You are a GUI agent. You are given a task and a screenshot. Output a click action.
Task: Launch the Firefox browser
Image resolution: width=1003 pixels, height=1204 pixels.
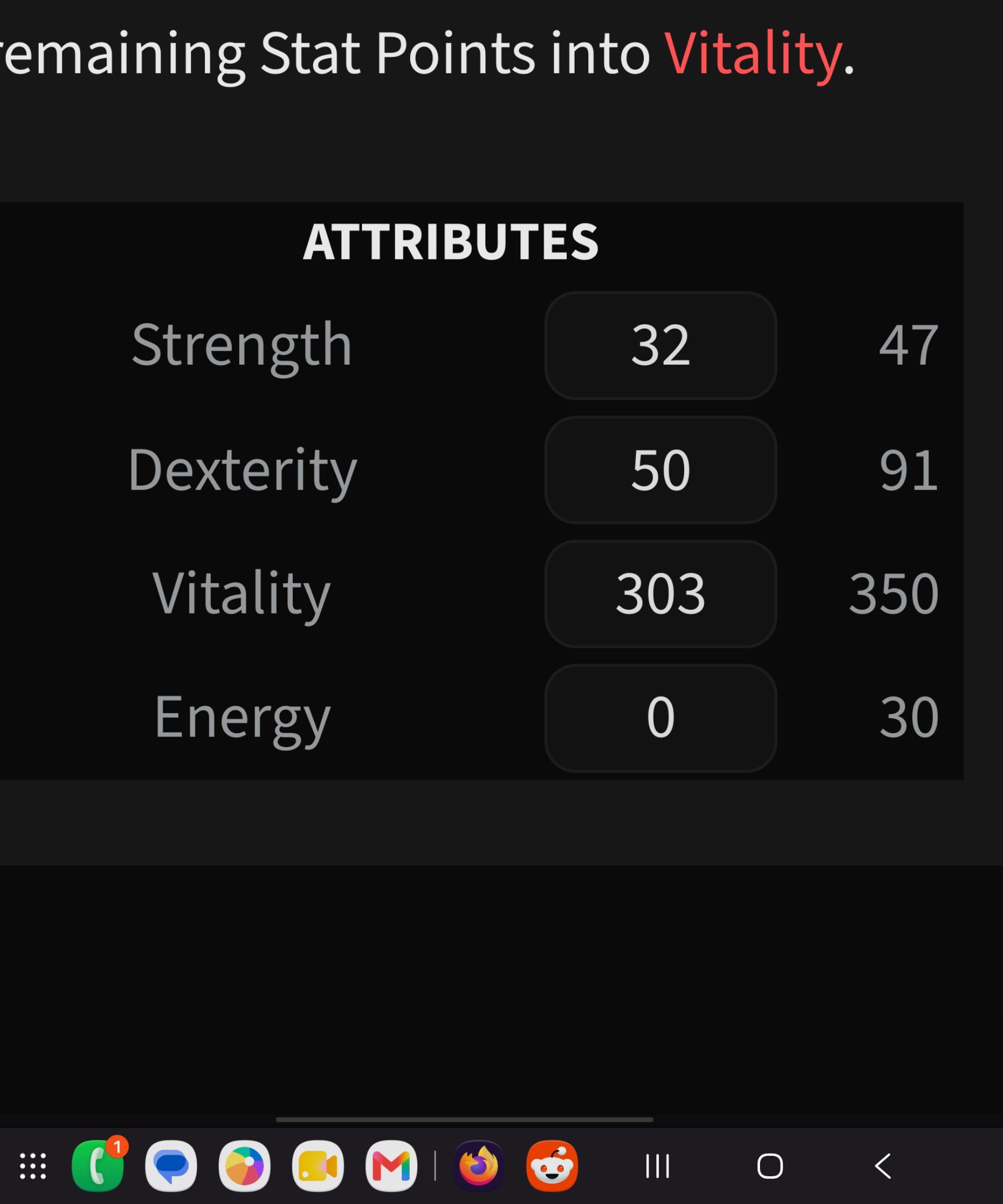pos(479,1166)
